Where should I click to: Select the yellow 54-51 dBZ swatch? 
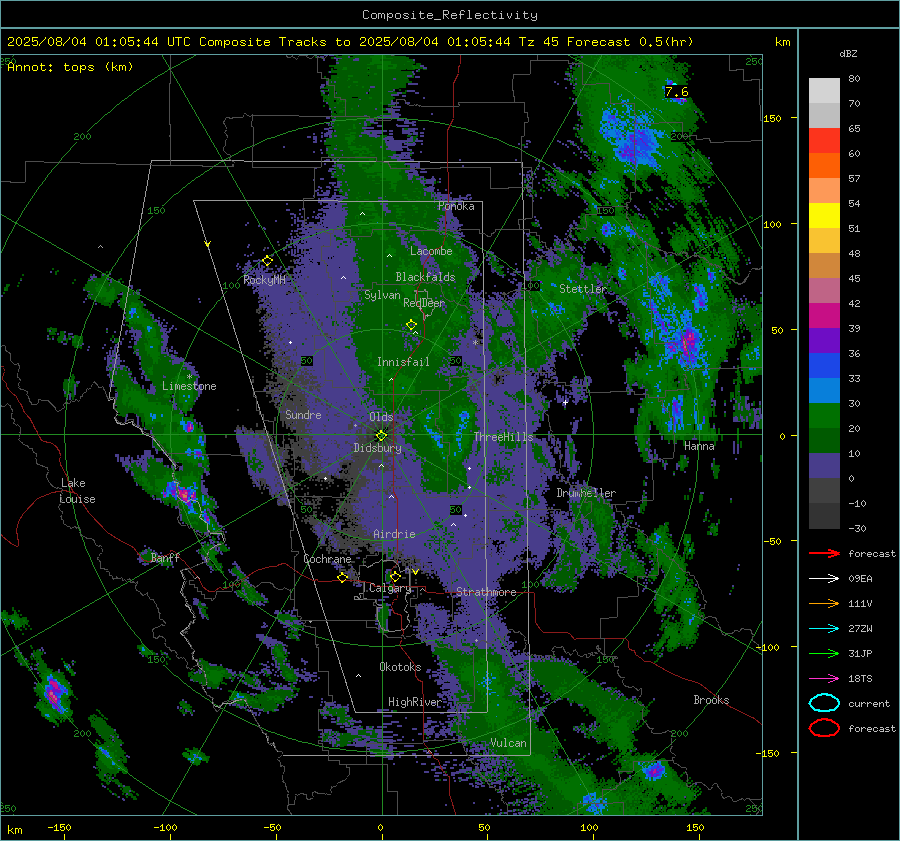point(824,216)
